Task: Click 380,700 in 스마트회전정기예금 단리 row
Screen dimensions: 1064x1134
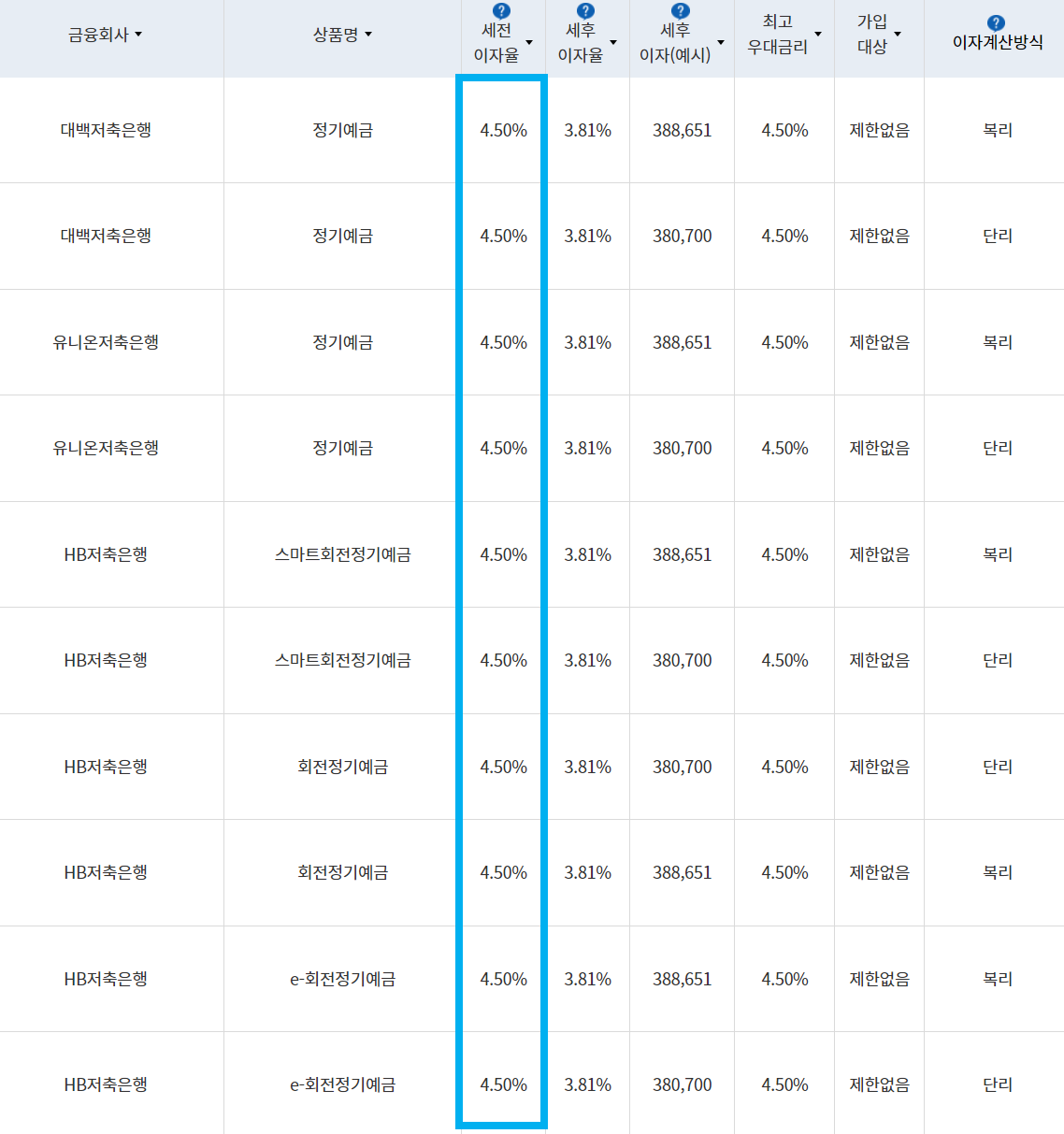Action: [x=683, y=660]
